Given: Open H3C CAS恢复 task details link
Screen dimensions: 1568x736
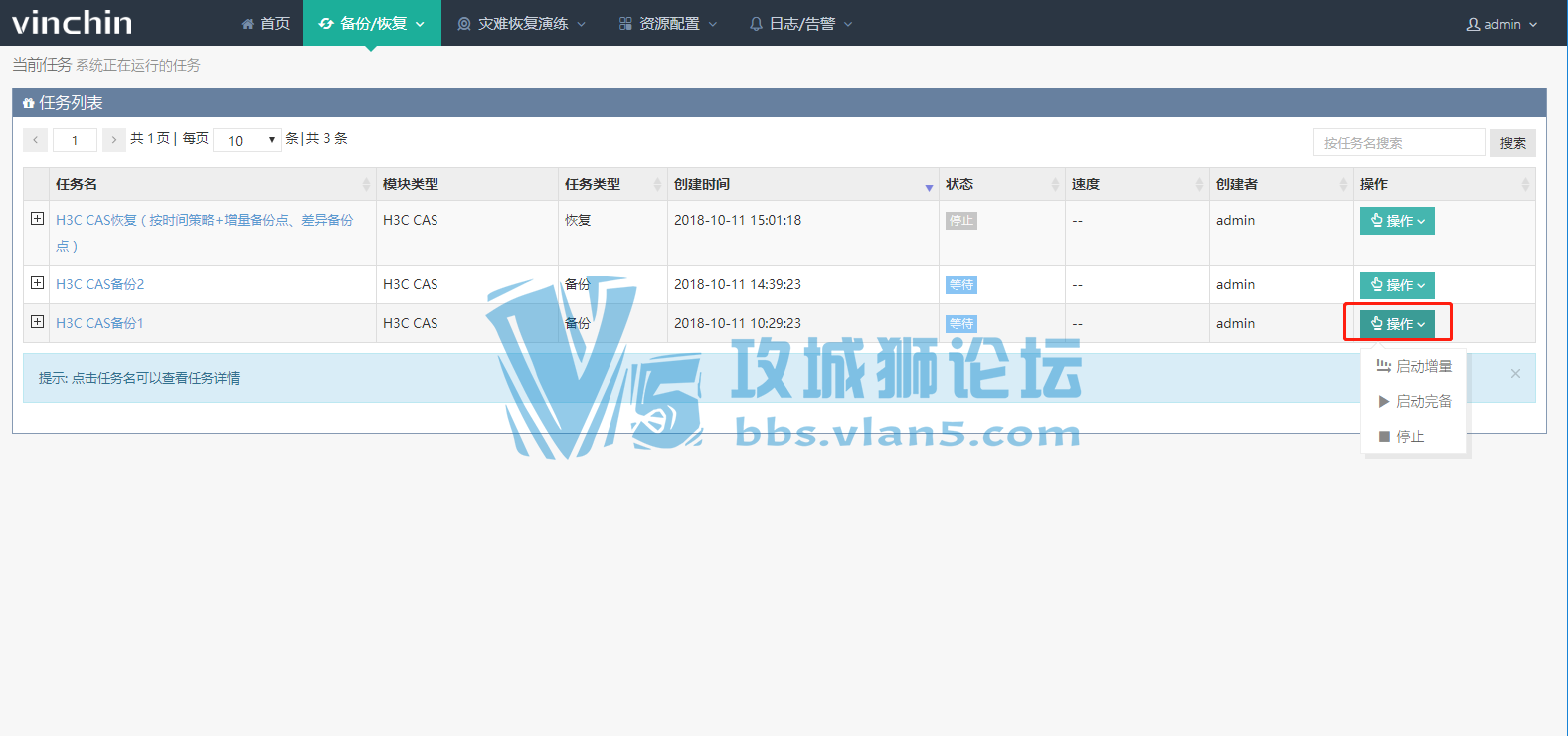Looking at the screenshot, I should (205, 233).
